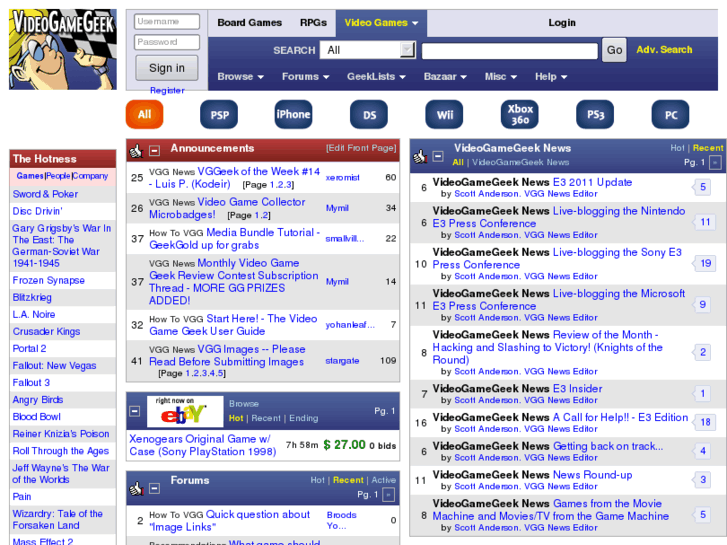Filter games by iPhone platform

[293, 114]
